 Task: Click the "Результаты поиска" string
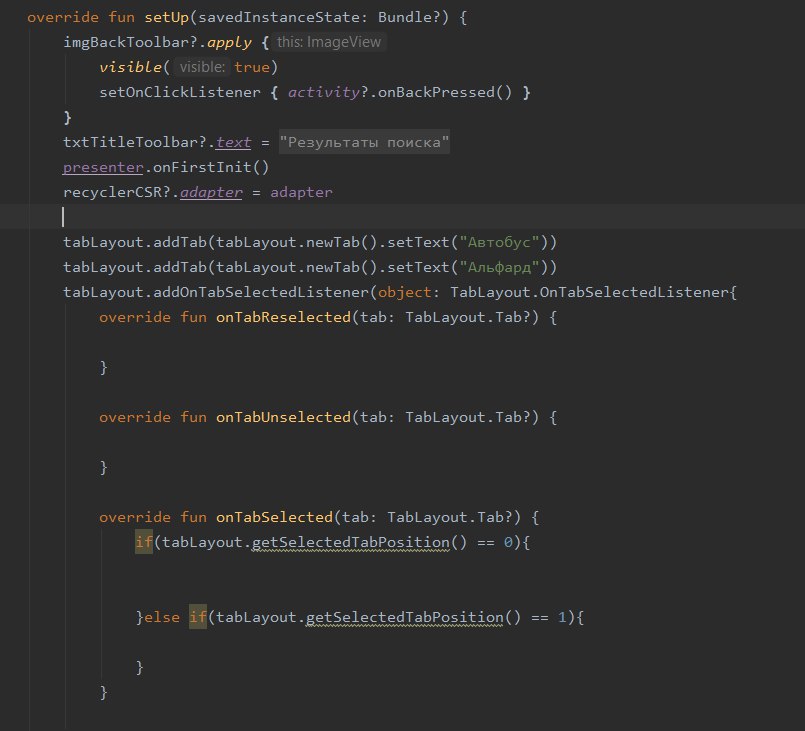pos(364,142)
